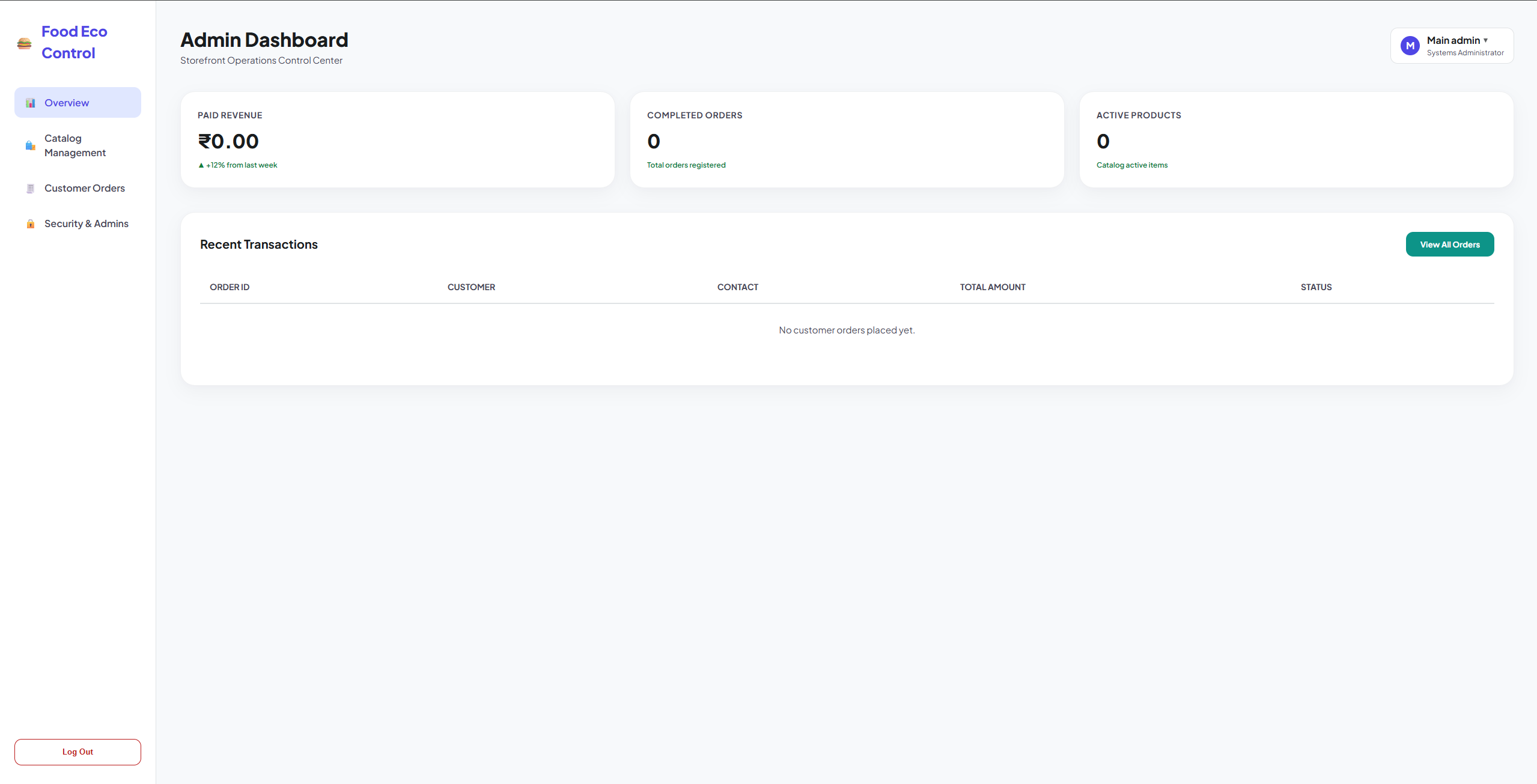Screen dimensions: 1537x784
Task: Click the STATUS column header
Action: click(1316, 287)
